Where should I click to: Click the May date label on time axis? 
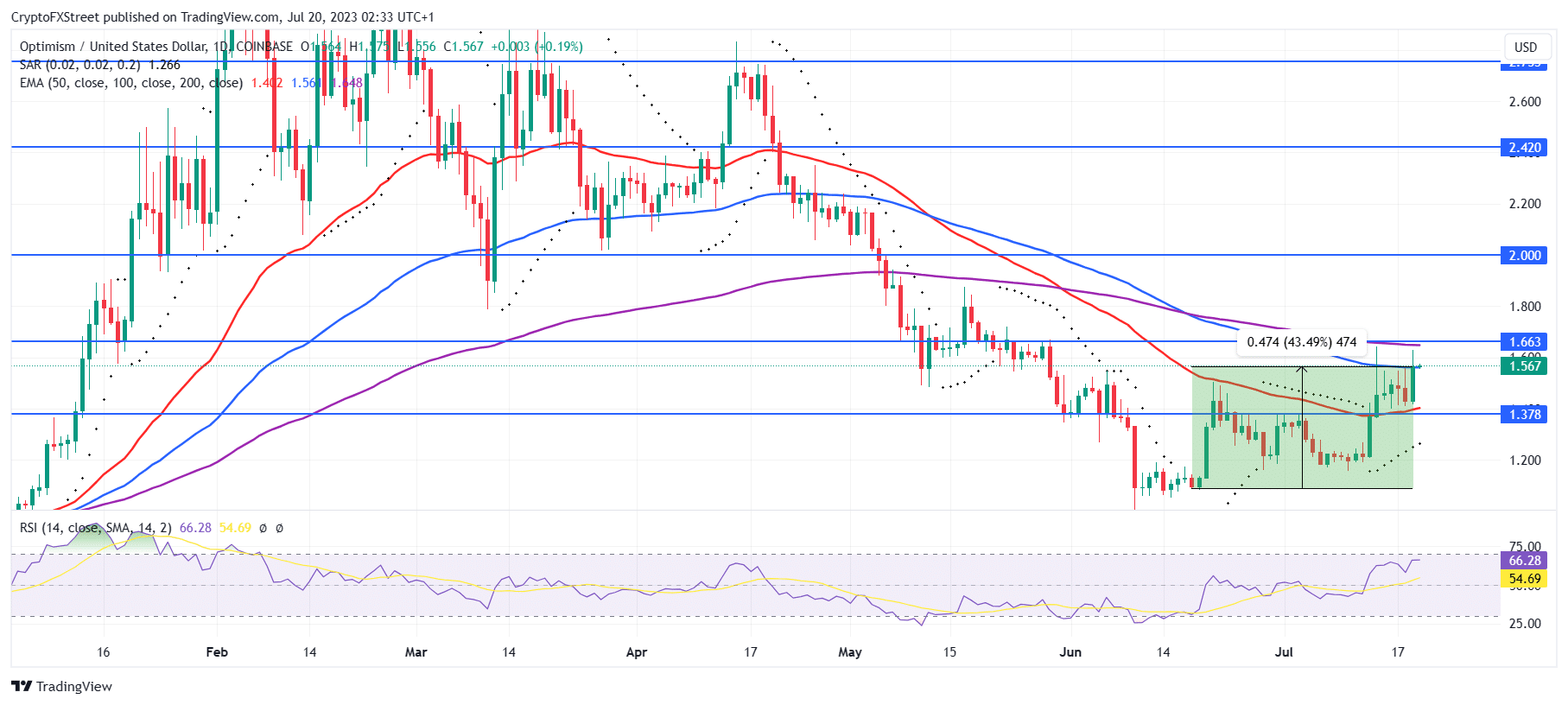pyautogui.click(x=850, y=652)
